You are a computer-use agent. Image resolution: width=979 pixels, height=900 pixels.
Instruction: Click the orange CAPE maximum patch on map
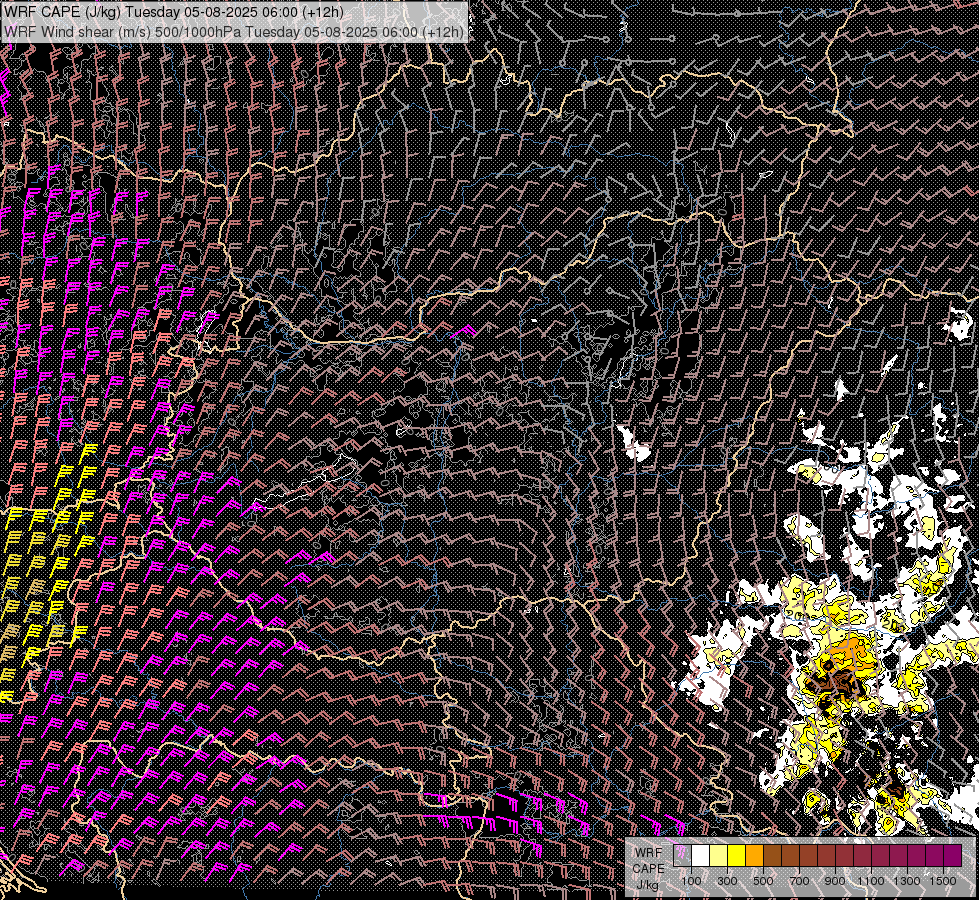[847, 651]
